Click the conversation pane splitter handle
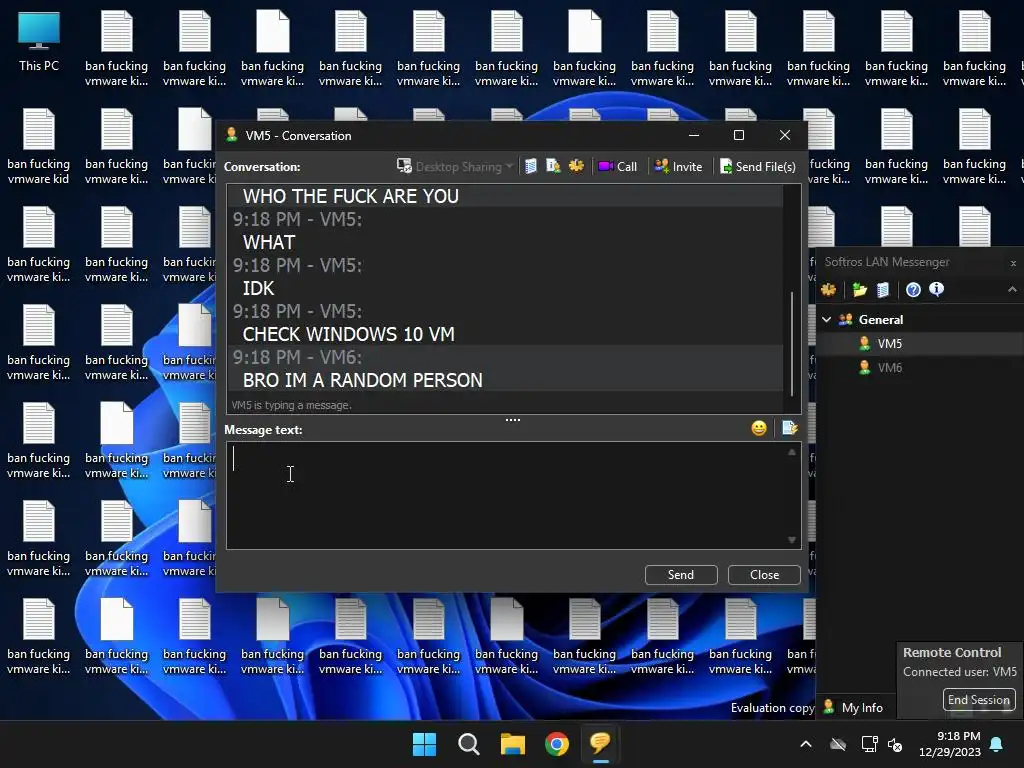Image resolution: width=1024 pixels, height=768 pixels. click(x=513, y=420)
